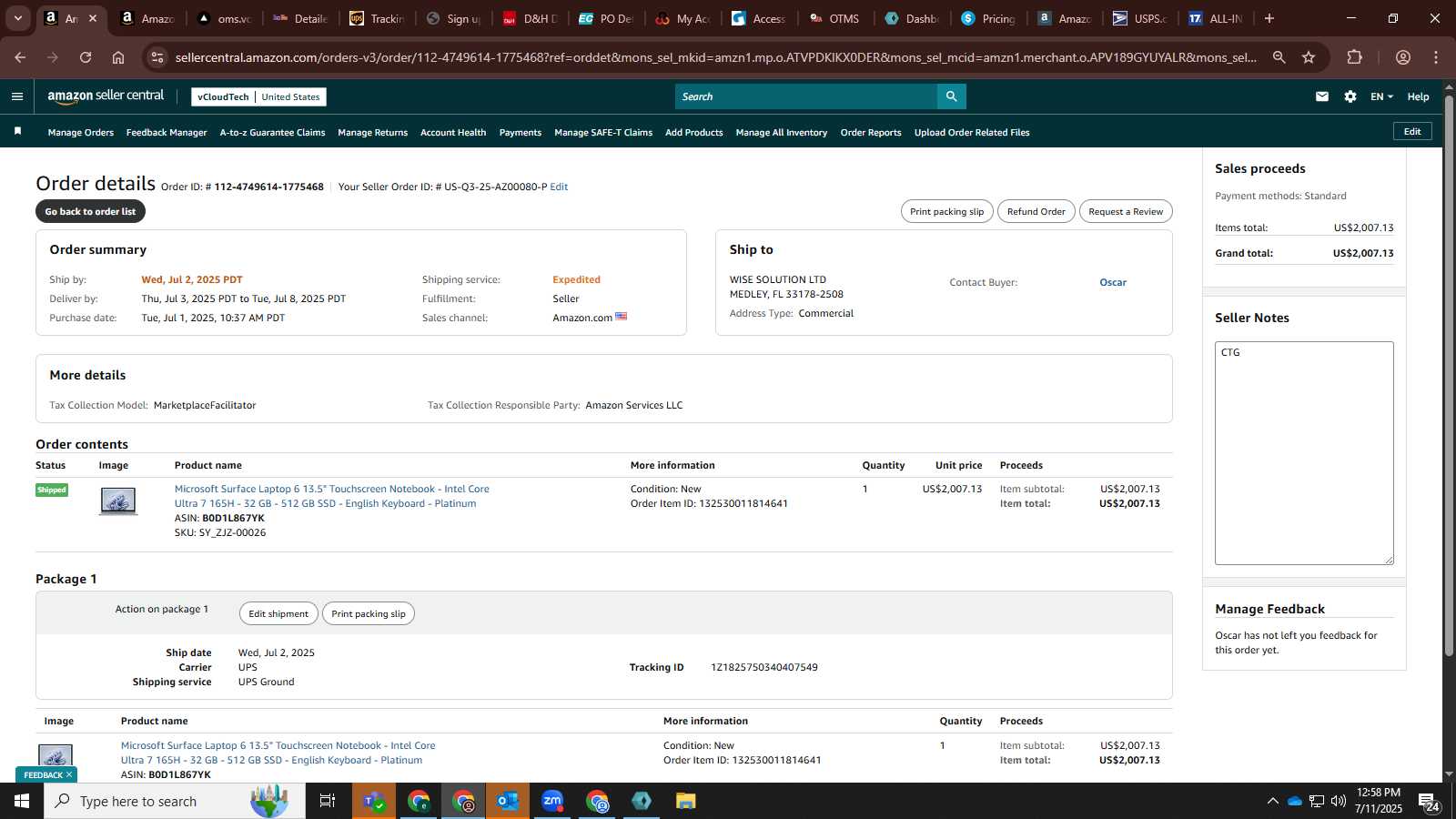Open Chrome's three-dot menu
The image size is (1456, 819).
(x=1436, y=57)
